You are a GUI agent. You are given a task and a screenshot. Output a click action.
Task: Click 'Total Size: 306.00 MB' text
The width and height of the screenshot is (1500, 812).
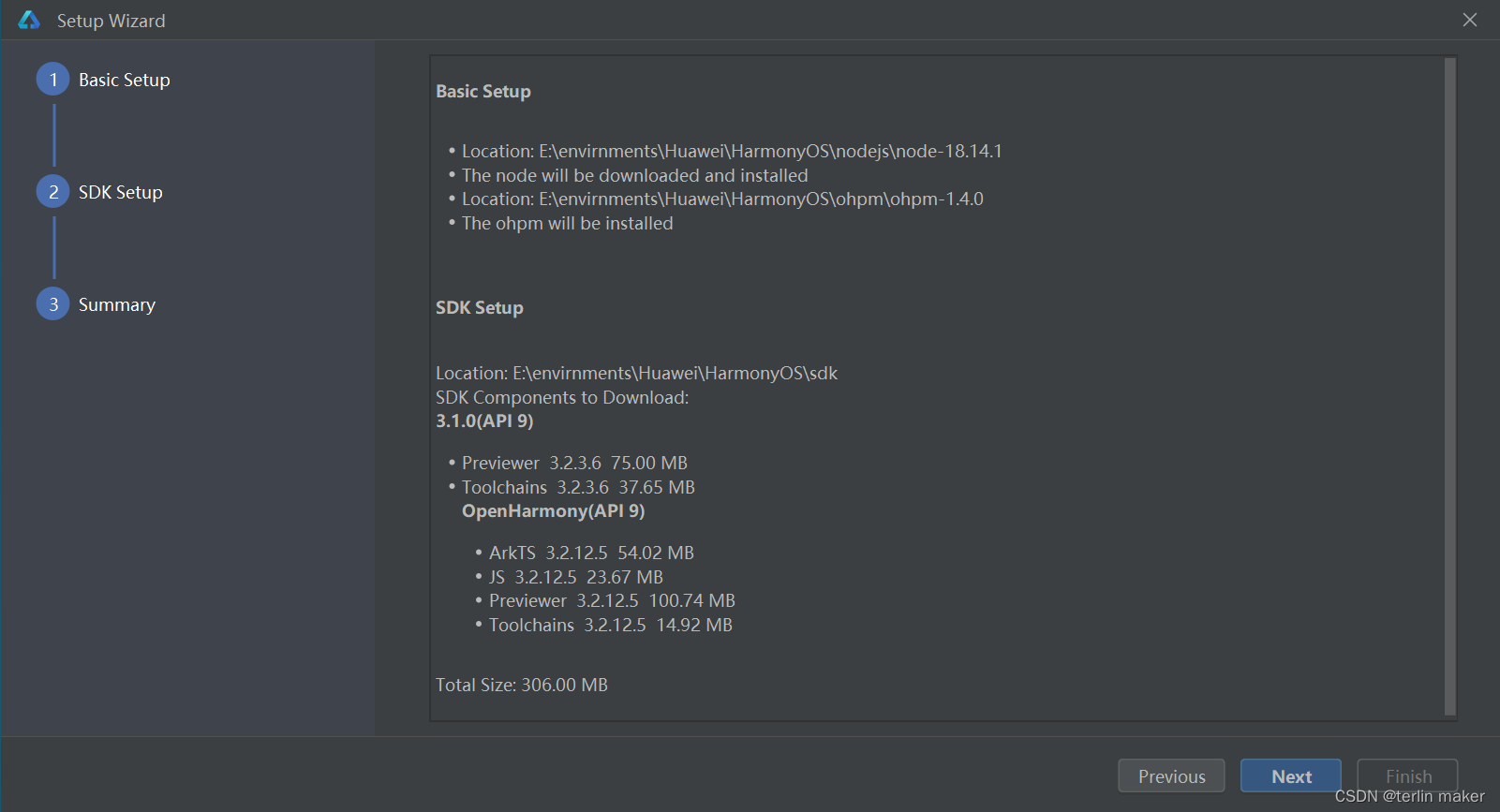[522, 685]
